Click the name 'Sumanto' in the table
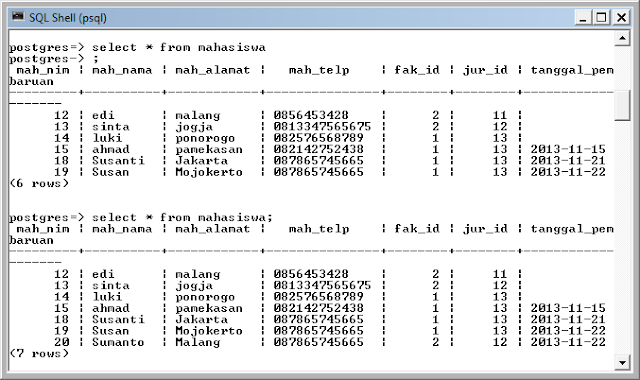 [x=118, y=342]
